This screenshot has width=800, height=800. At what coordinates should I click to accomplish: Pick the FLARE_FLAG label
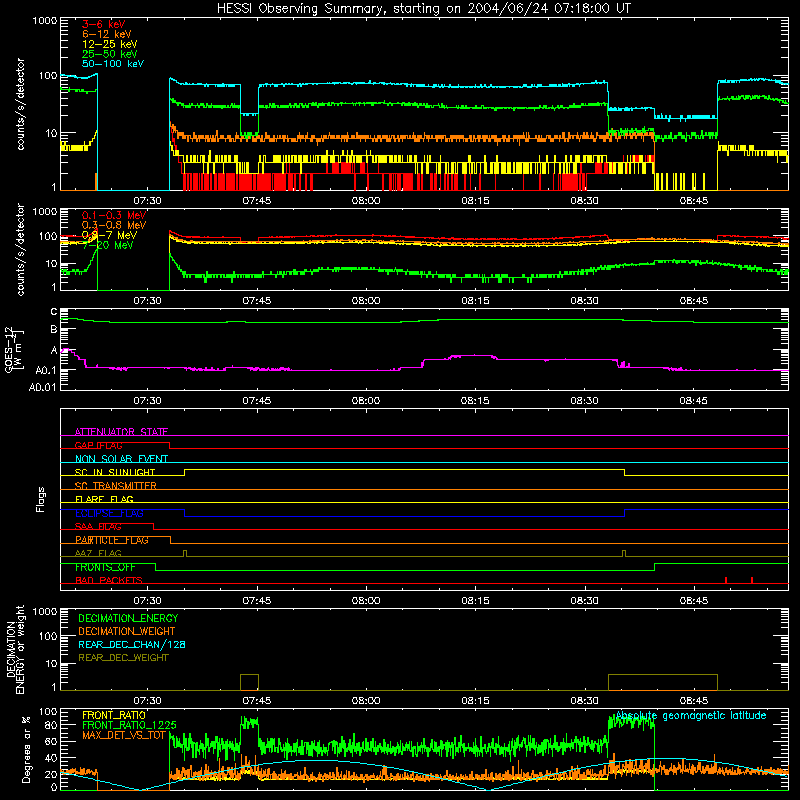104,499
